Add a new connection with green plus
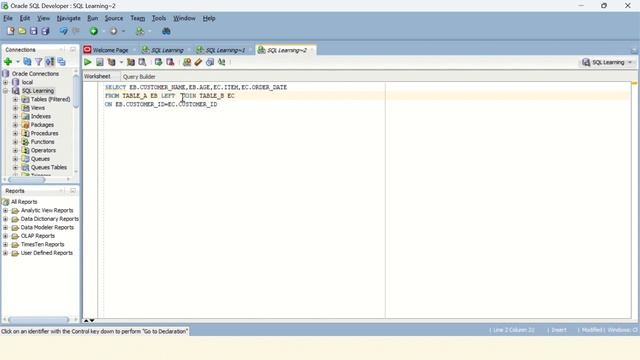The width and height of the screenshot is (640, 360). (8, 62)
